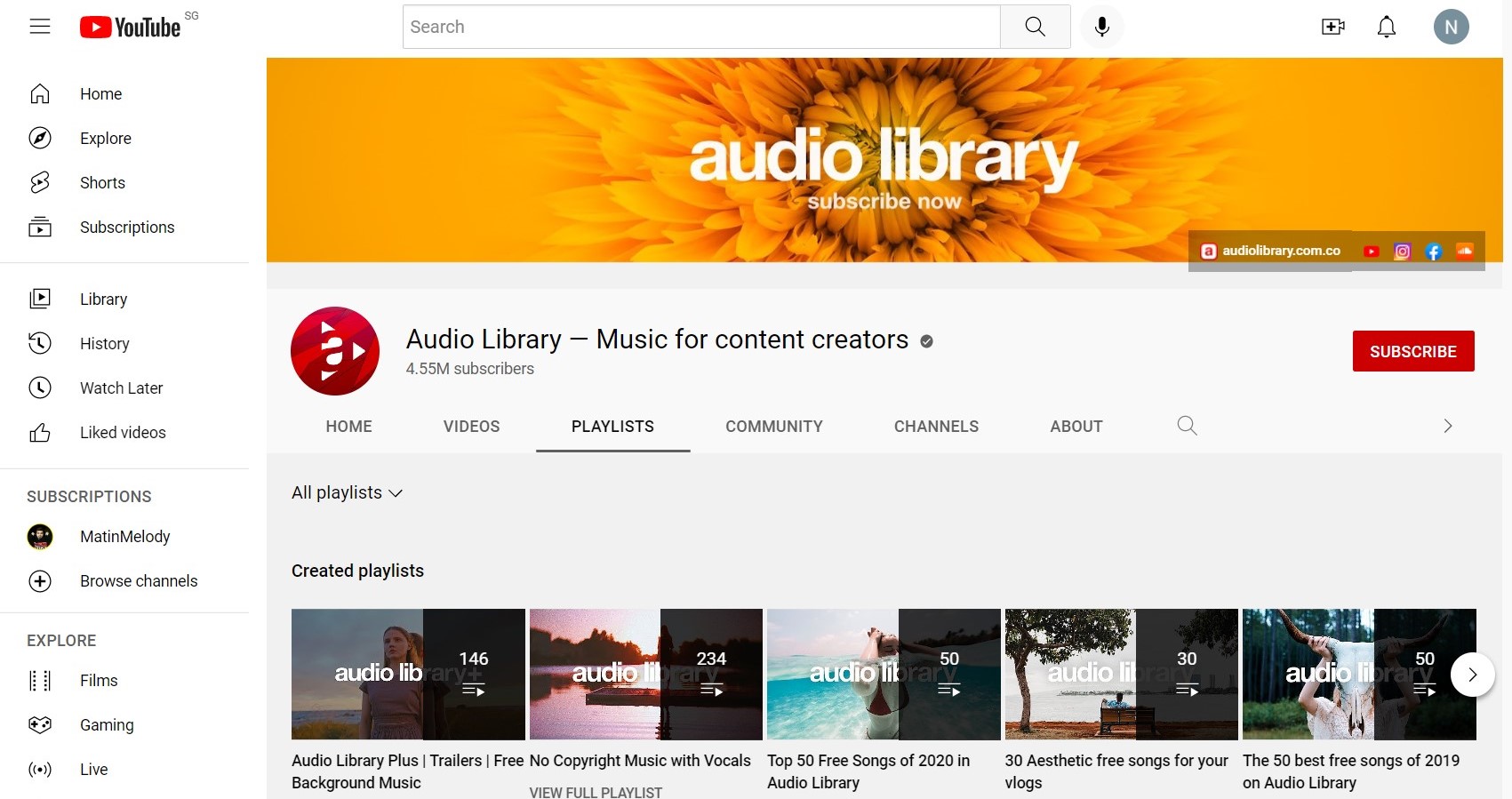The image size is (1512, 799).
Task: Click the Home sidebar icon
Action: tap(40, 93)
